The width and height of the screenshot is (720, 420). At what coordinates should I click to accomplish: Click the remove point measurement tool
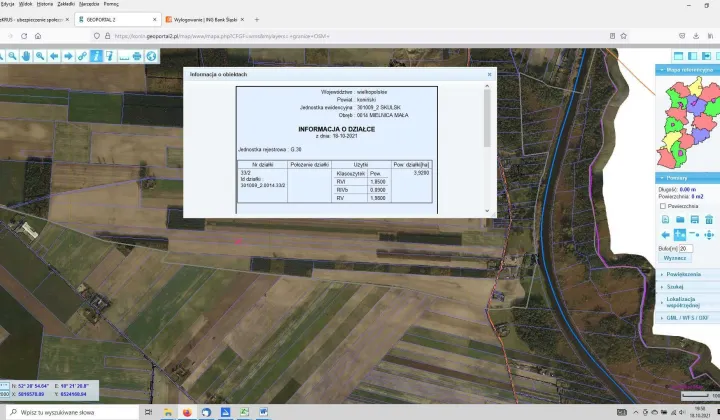pyautogui.click(x=695, y=235)
